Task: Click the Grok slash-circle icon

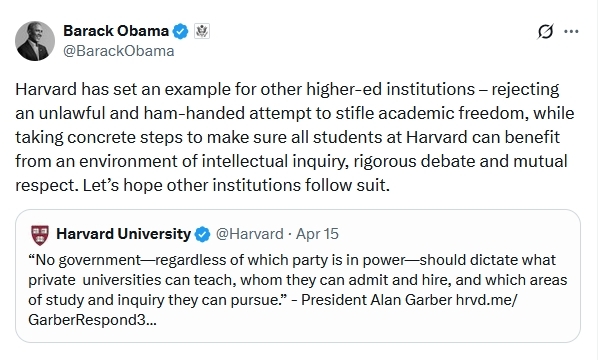Action: 545,31
